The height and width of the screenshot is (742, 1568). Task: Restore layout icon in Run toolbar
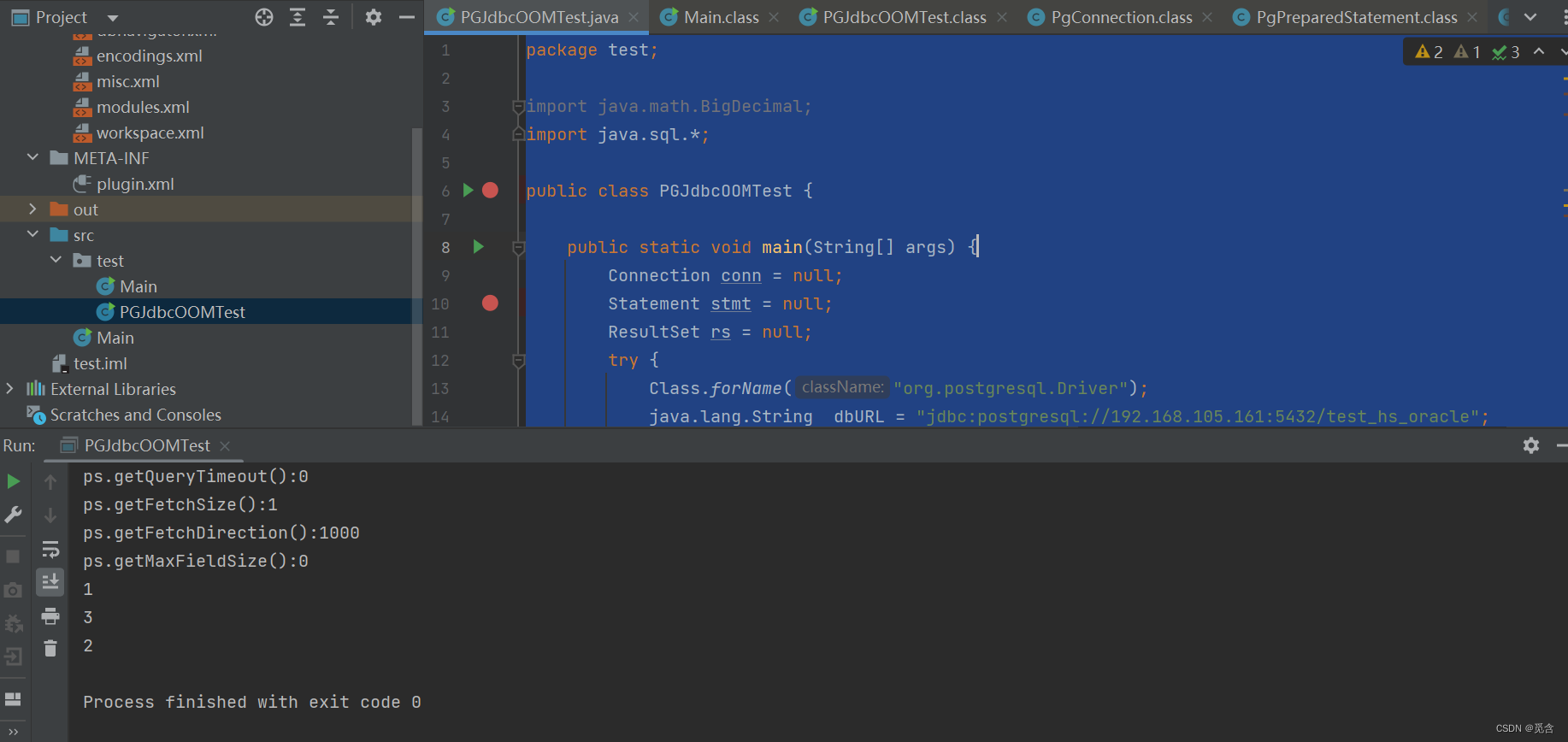[x=13, y=698]
